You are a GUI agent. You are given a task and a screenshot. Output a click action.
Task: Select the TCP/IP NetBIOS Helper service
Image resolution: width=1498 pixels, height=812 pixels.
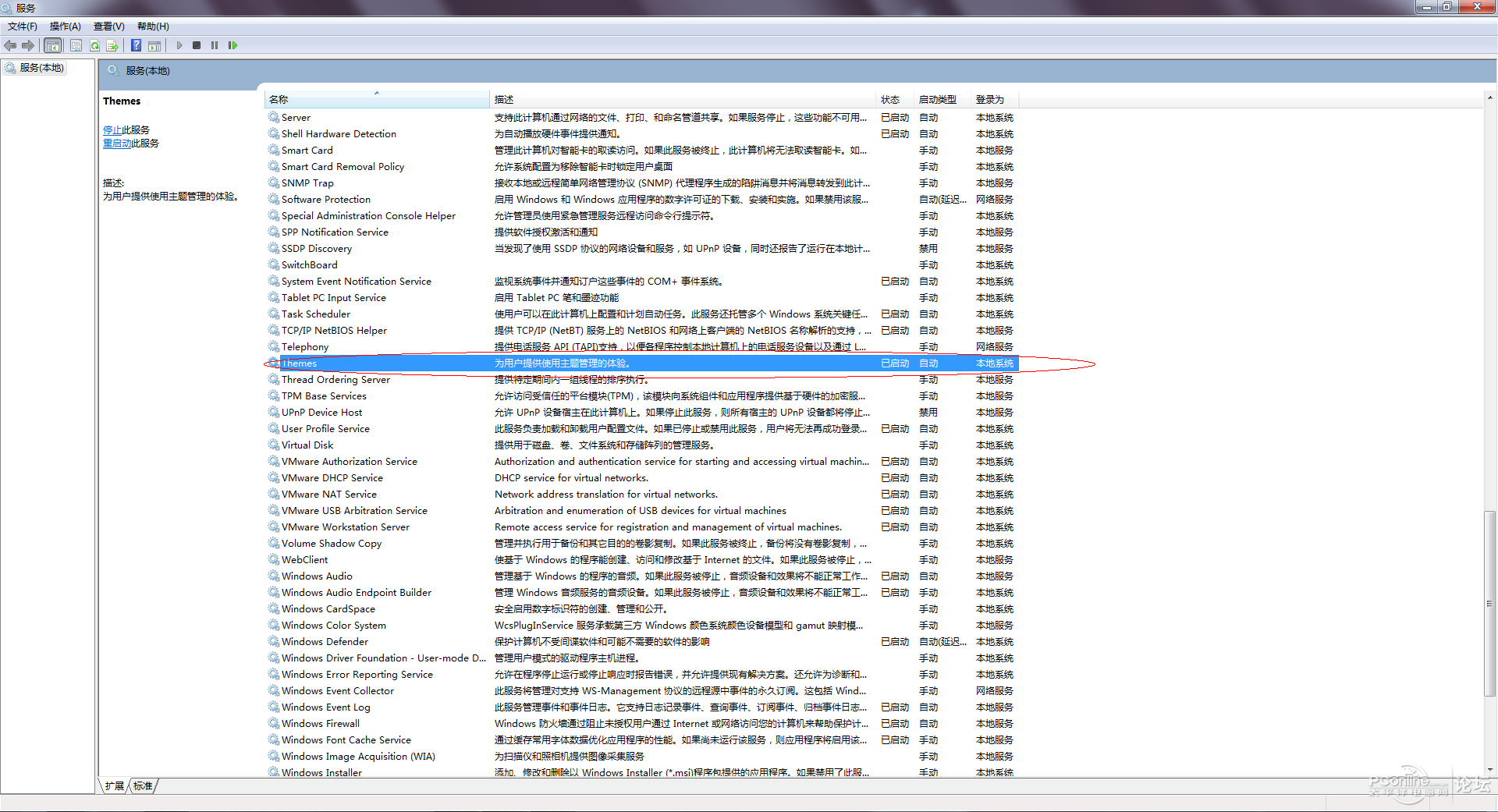(x=642, y=330)
